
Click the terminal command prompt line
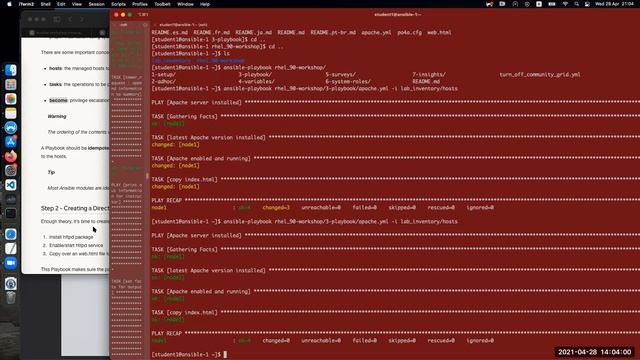point(189,354)
